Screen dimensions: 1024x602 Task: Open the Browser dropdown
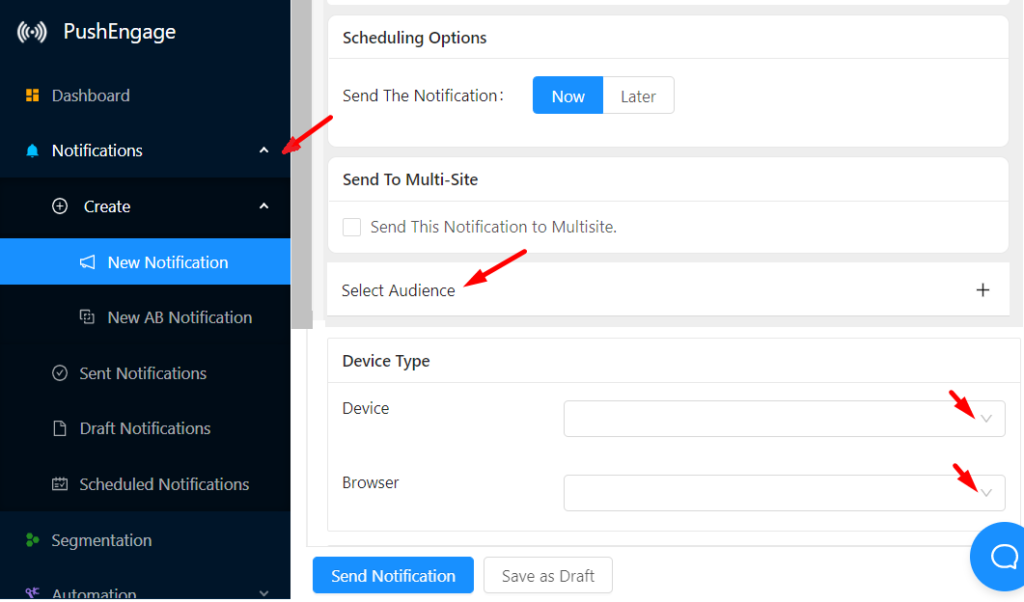pos(784,493)
